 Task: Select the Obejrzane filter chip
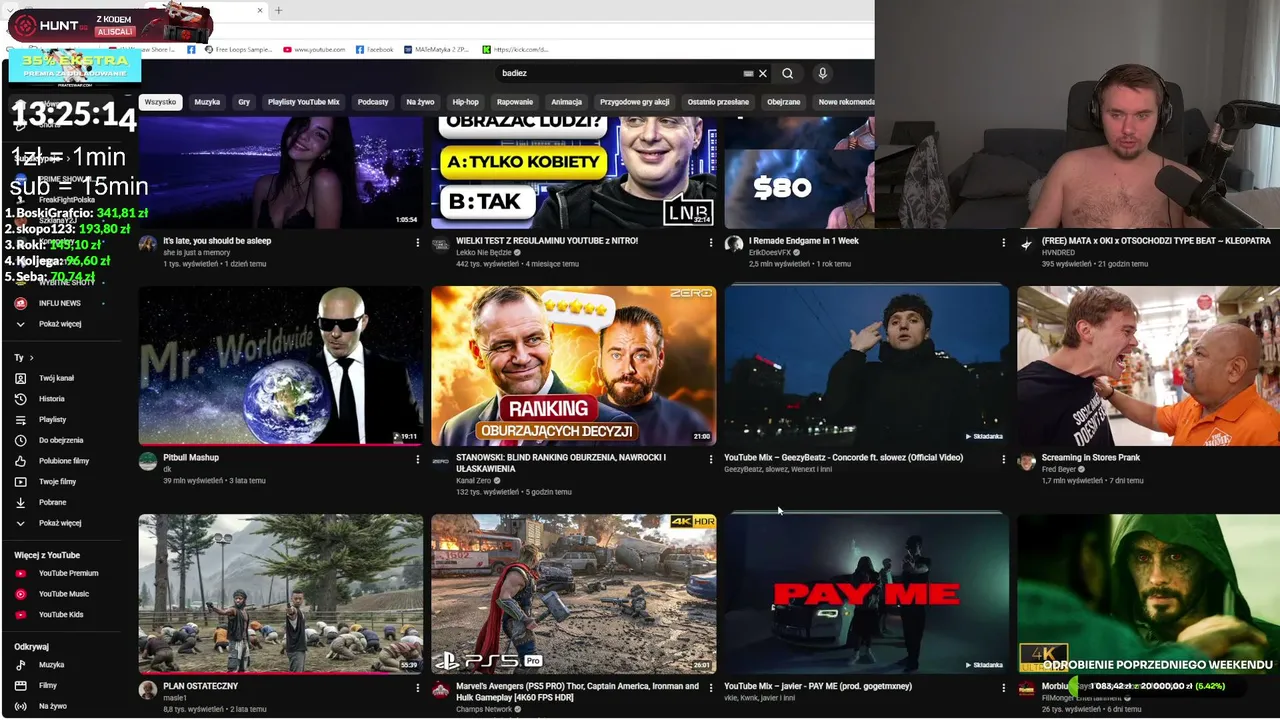point(784,102)
